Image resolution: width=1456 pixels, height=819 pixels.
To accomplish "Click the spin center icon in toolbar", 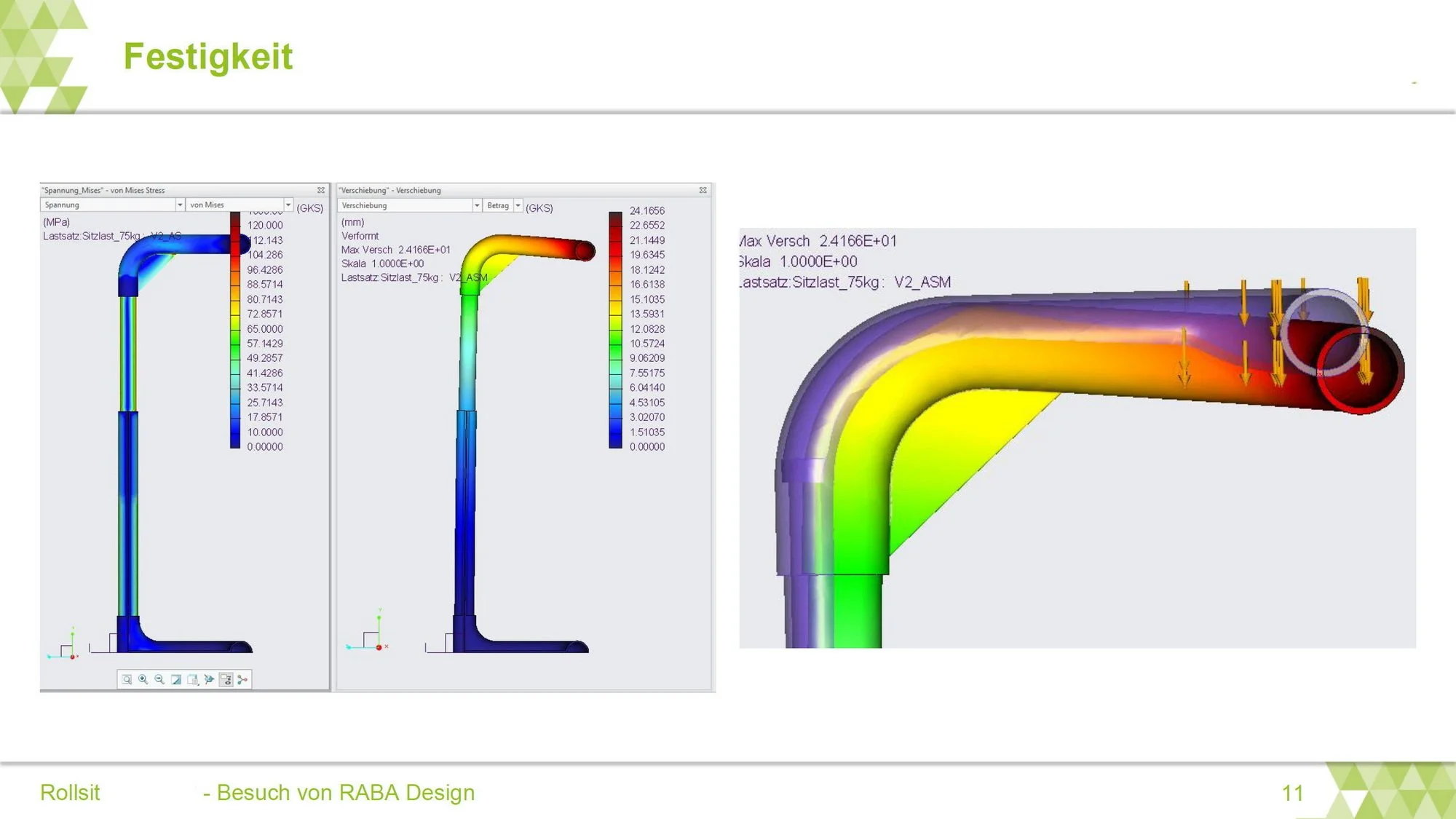I will [x=210, y=679].
